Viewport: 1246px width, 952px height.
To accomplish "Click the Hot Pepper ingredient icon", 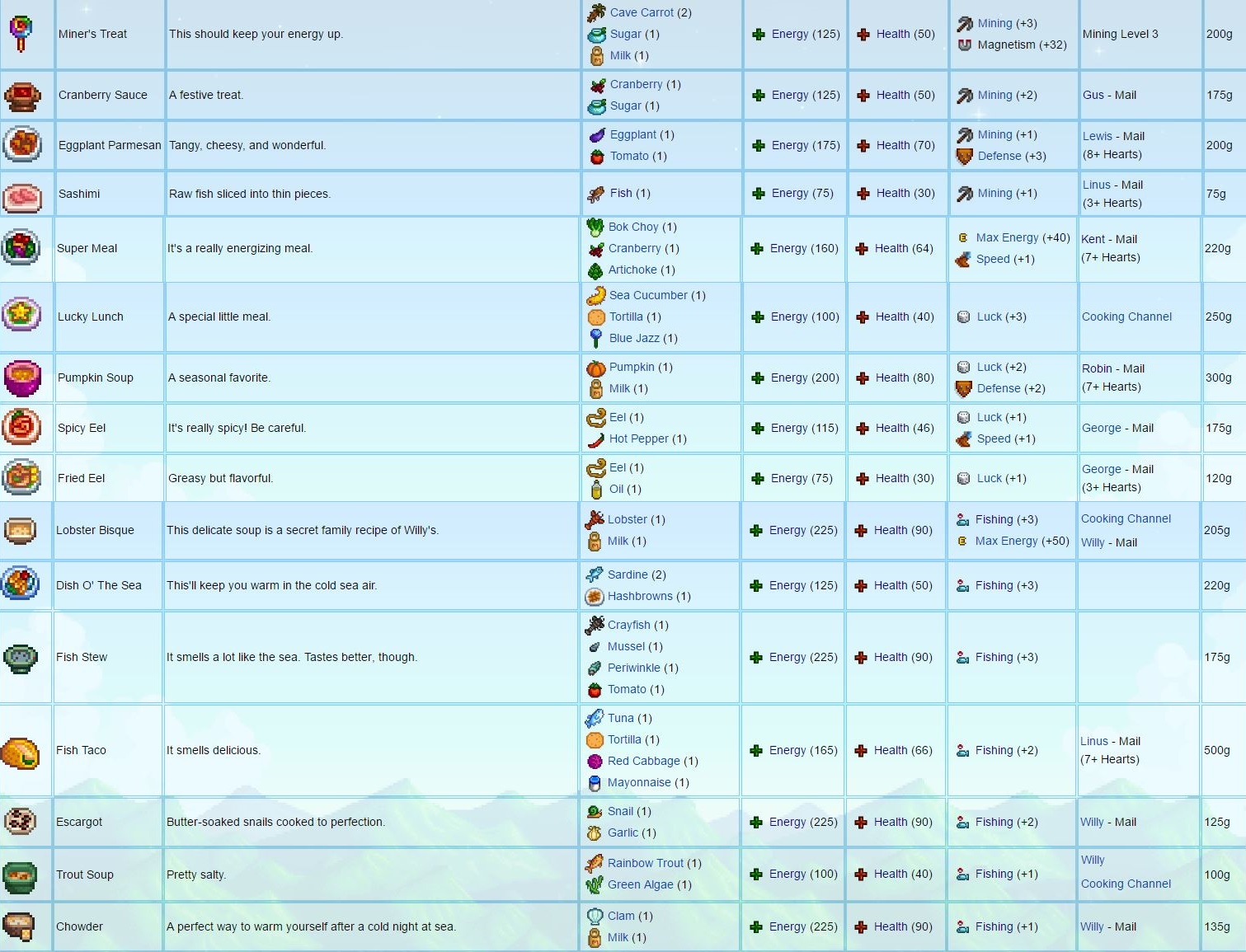I will [595, 439].
